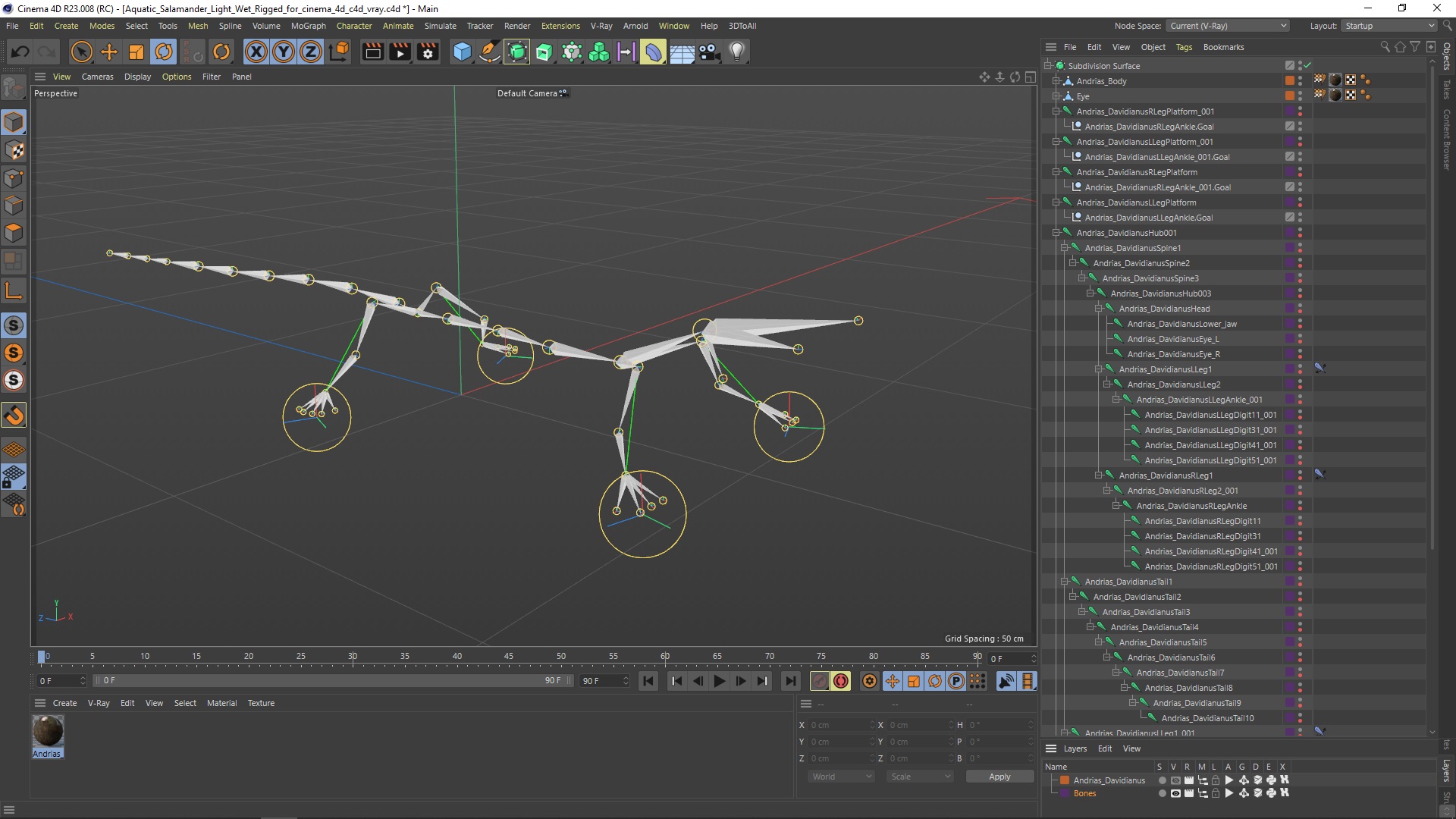Toggle Y axis lock
Screen dimensions: 1456x819
coord(284,52)
